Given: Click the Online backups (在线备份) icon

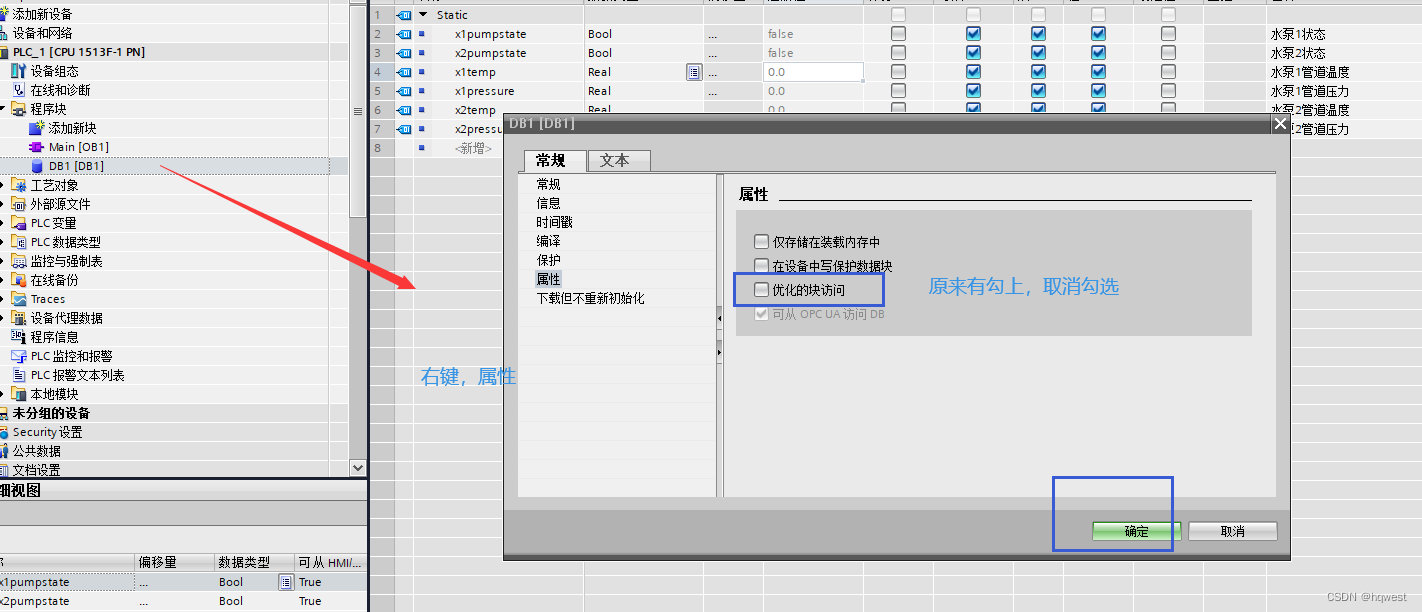Looking at the screenshot, I should click(19, 280).
